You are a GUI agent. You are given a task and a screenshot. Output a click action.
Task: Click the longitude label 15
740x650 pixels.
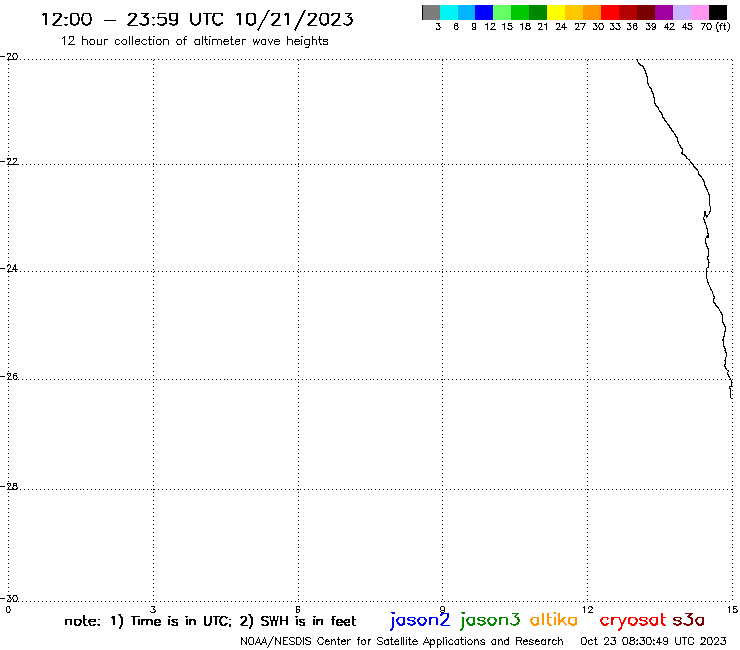pos(732,609)
